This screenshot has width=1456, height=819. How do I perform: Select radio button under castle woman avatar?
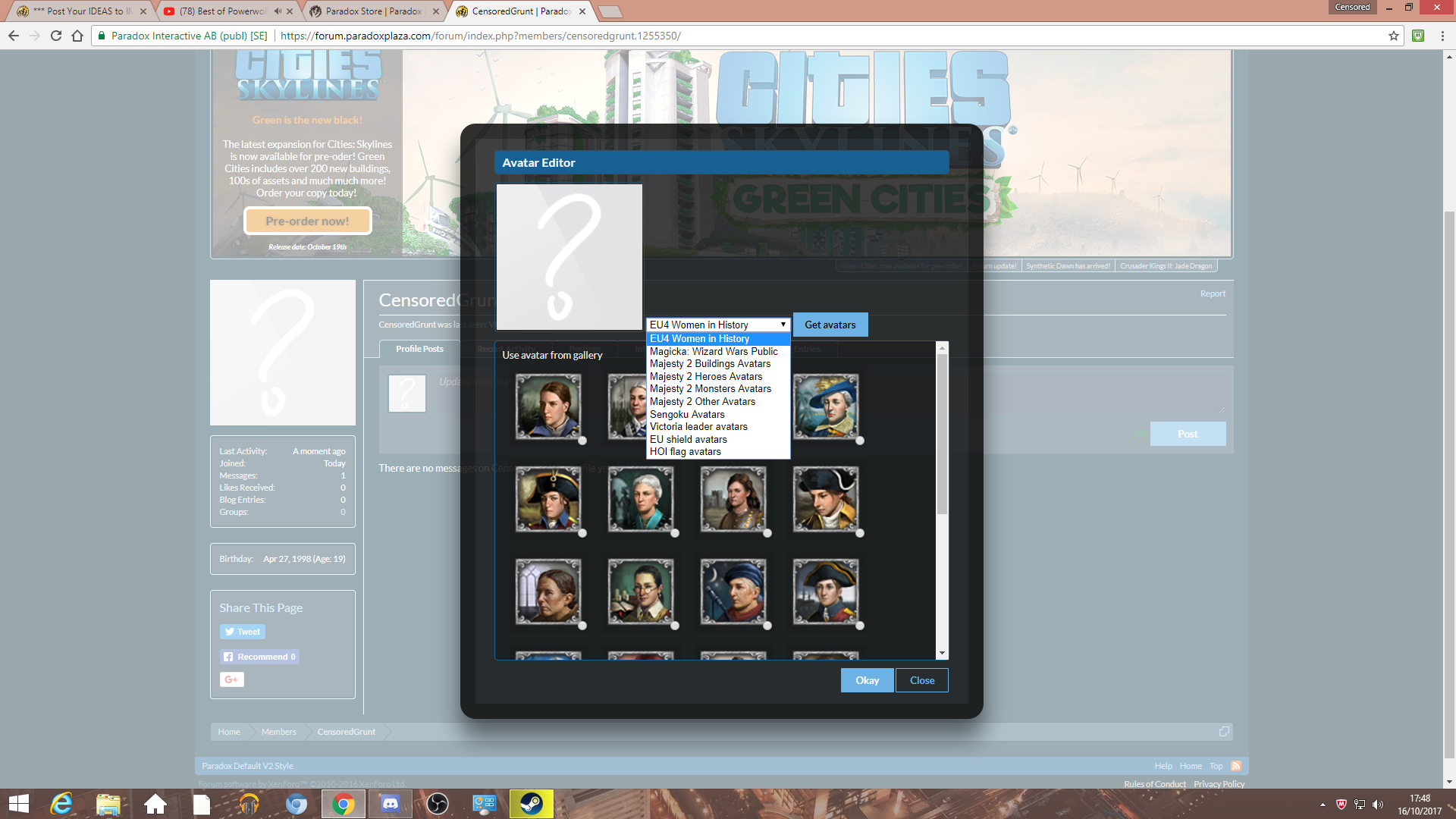point(767,533)
